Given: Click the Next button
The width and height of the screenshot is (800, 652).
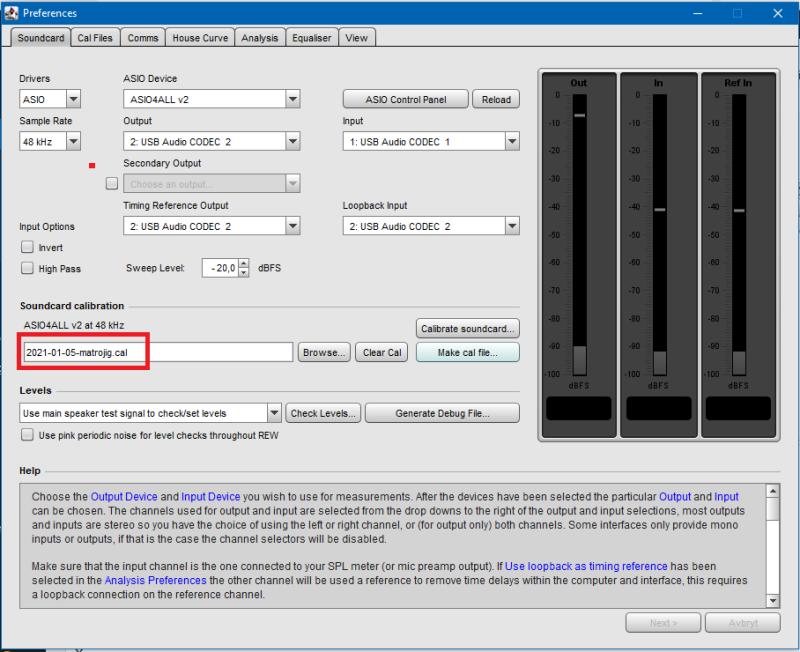Looking at the screenshot, I should pyautogui.click(x=663, y=622).
